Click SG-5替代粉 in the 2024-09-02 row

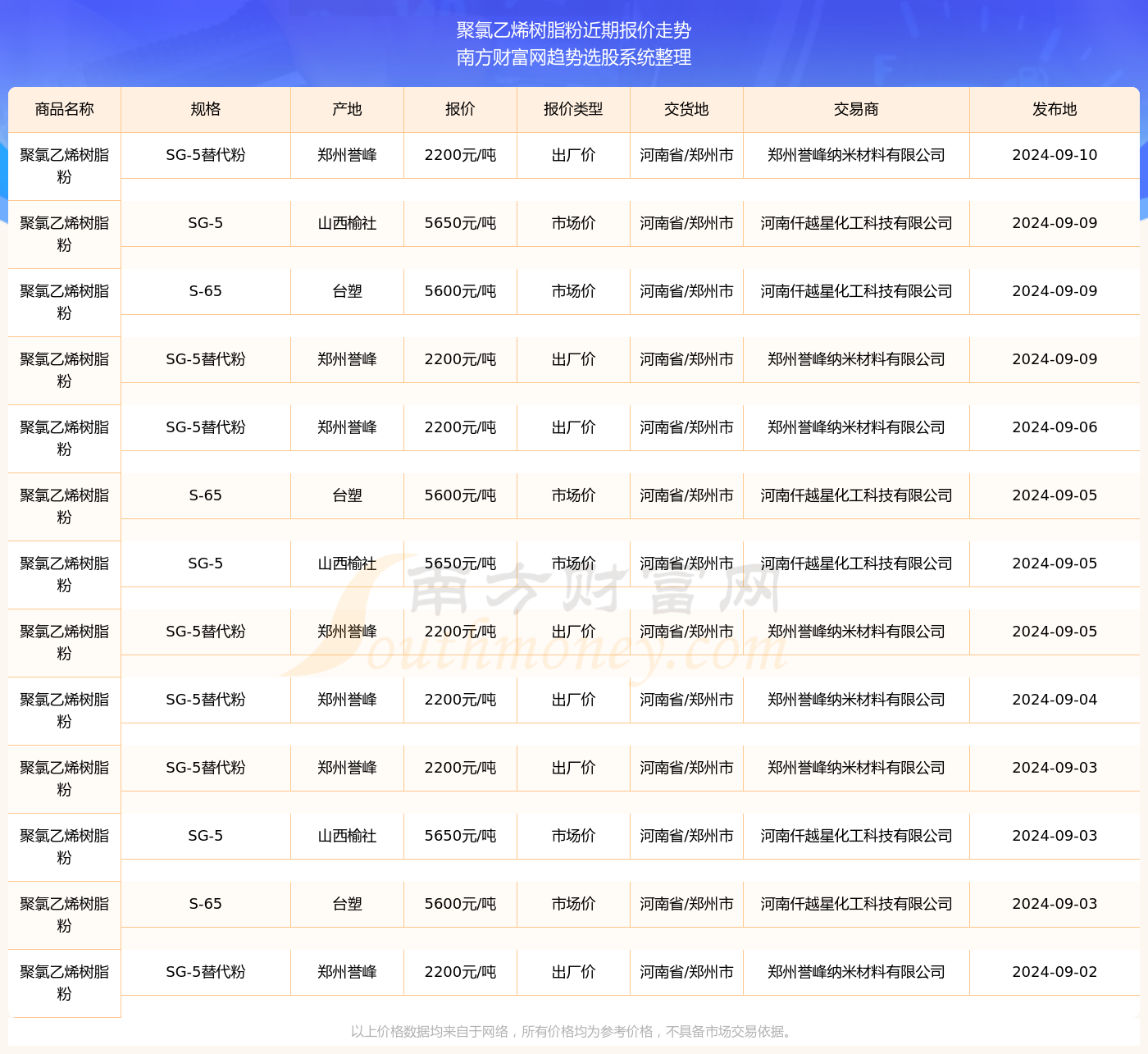(x=206, y=972)
